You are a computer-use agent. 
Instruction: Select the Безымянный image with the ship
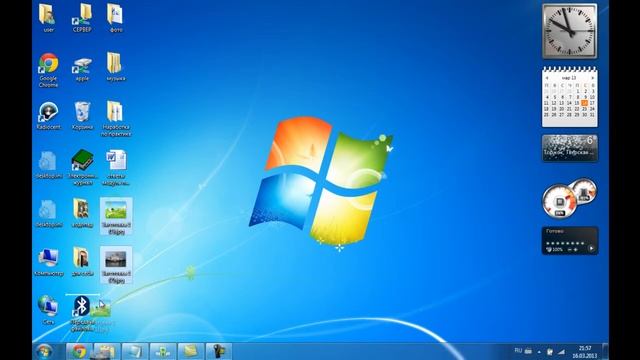pos(116,265)
